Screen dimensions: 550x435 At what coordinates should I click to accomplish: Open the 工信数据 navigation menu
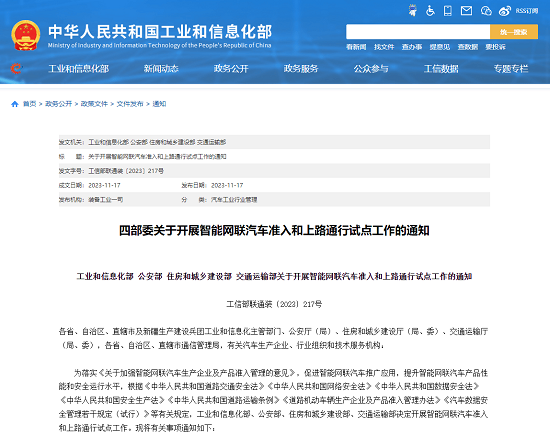point(441,68)
